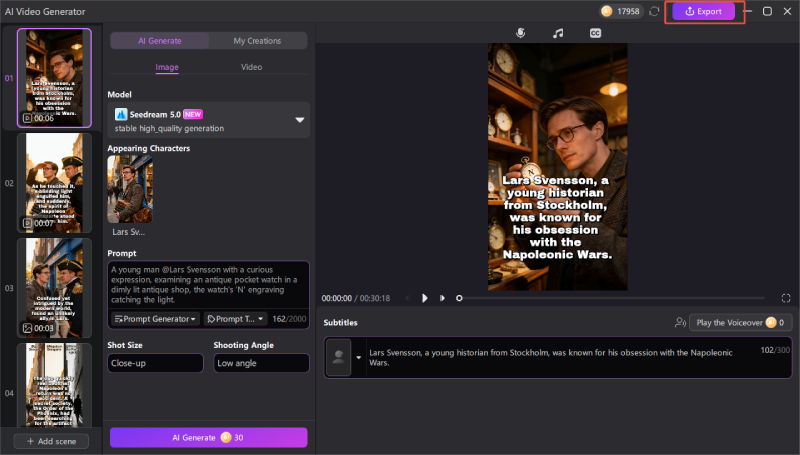Viewport: 800px width, 455px height.
Task: Expand the subtitle speaker dropdown arrow
Action: [359, 358]
